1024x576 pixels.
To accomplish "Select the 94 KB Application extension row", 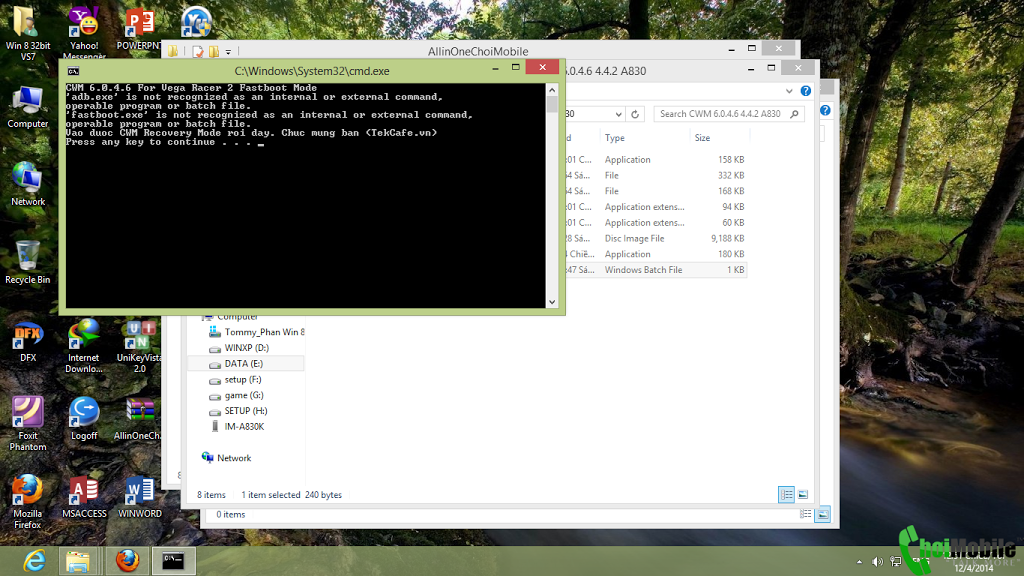I will click(x=656, y=206).
